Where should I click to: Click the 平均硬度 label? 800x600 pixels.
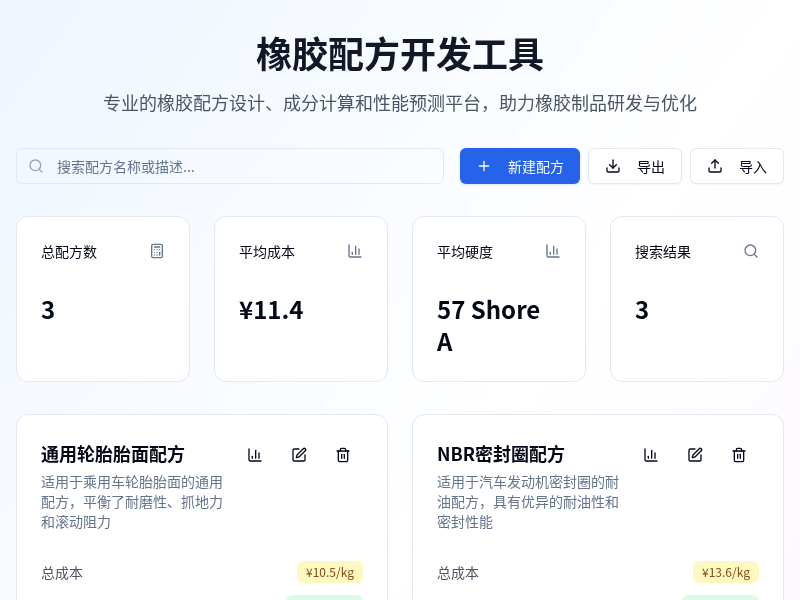click(x=465, y=252)
